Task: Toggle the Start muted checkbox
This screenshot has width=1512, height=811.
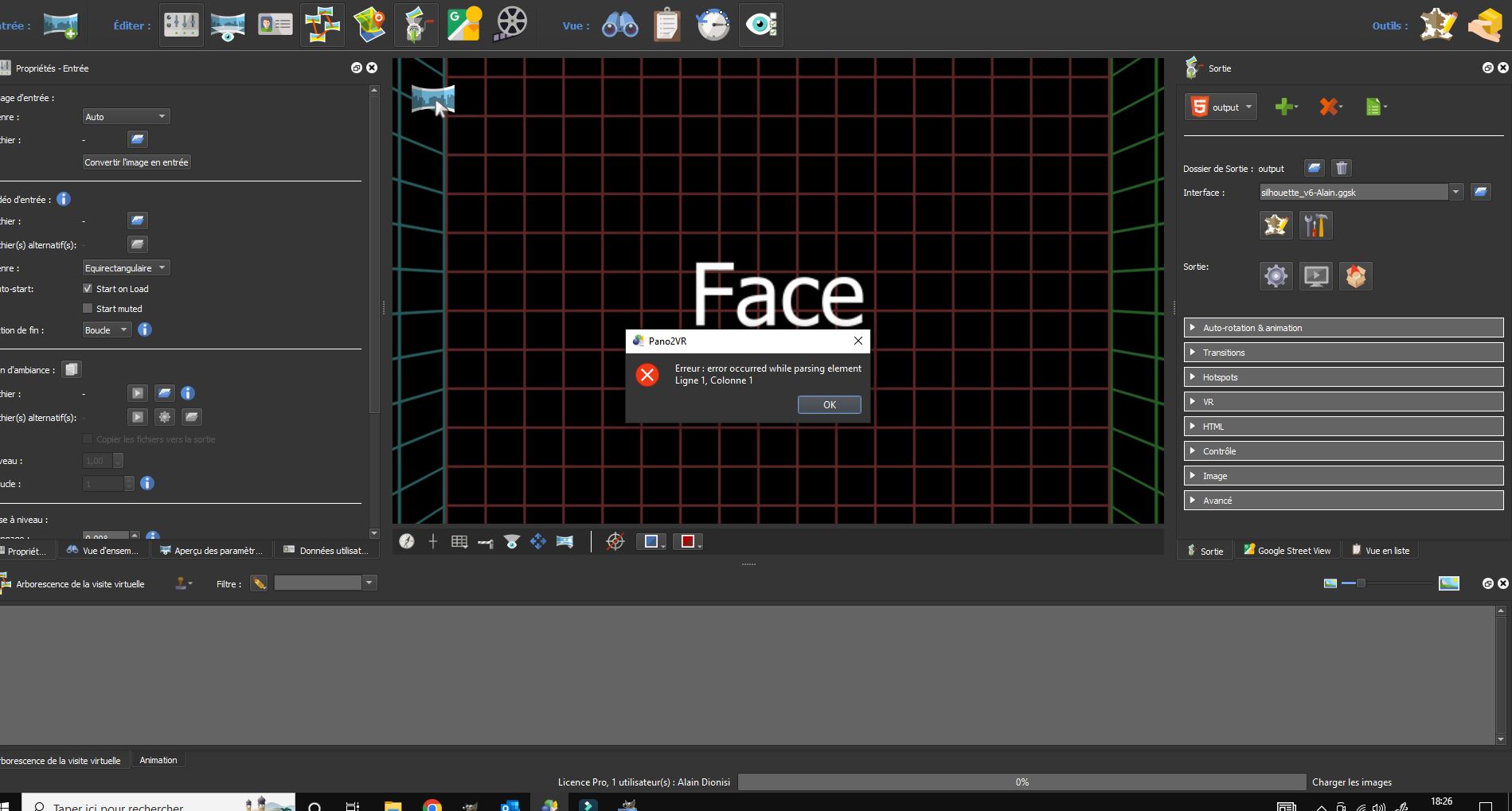Action: coord(88,308)
